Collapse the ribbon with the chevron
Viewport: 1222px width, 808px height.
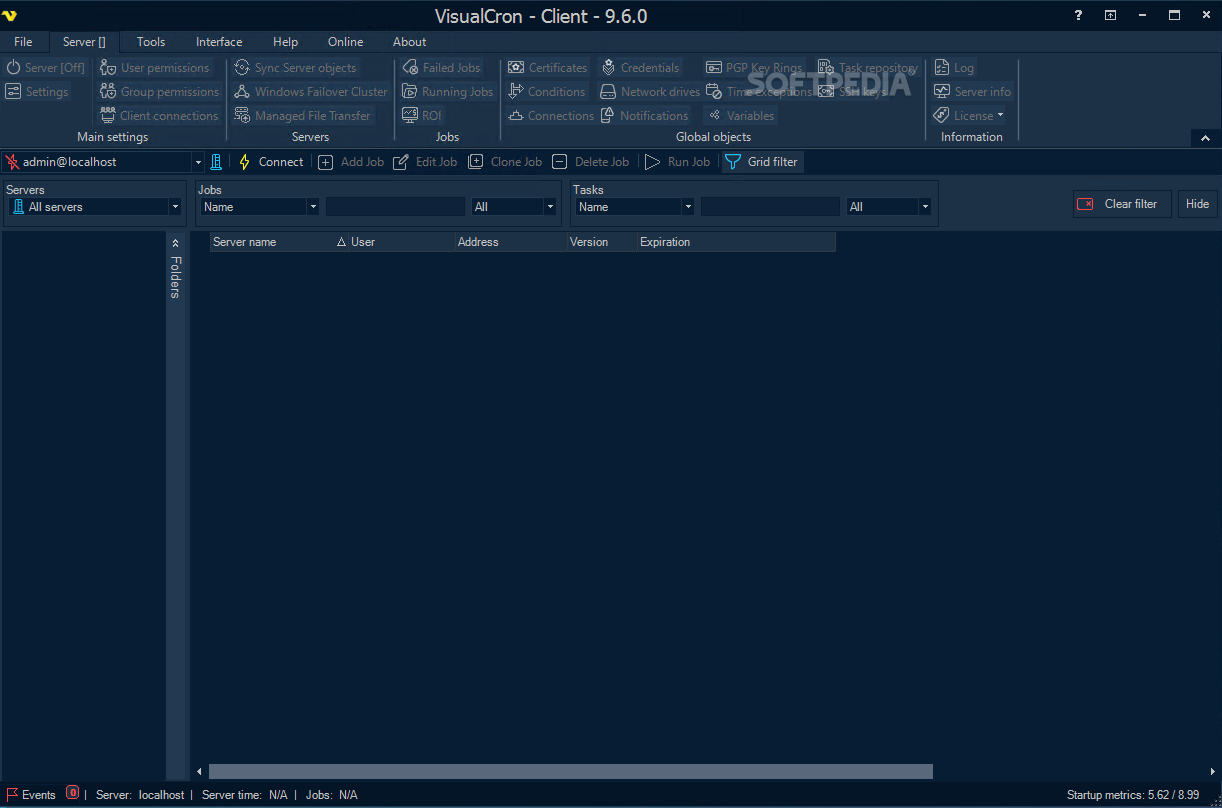1205,138
